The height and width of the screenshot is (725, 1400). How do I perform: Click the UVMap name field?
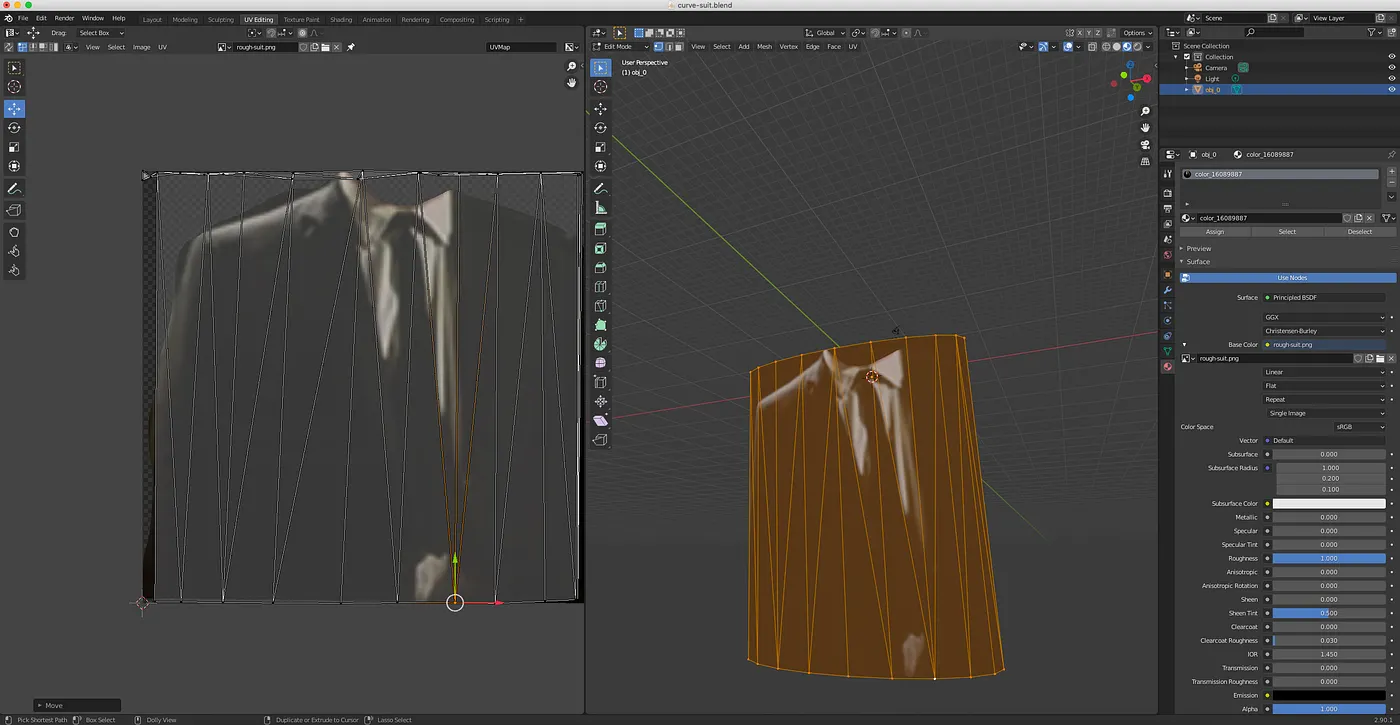521,47
